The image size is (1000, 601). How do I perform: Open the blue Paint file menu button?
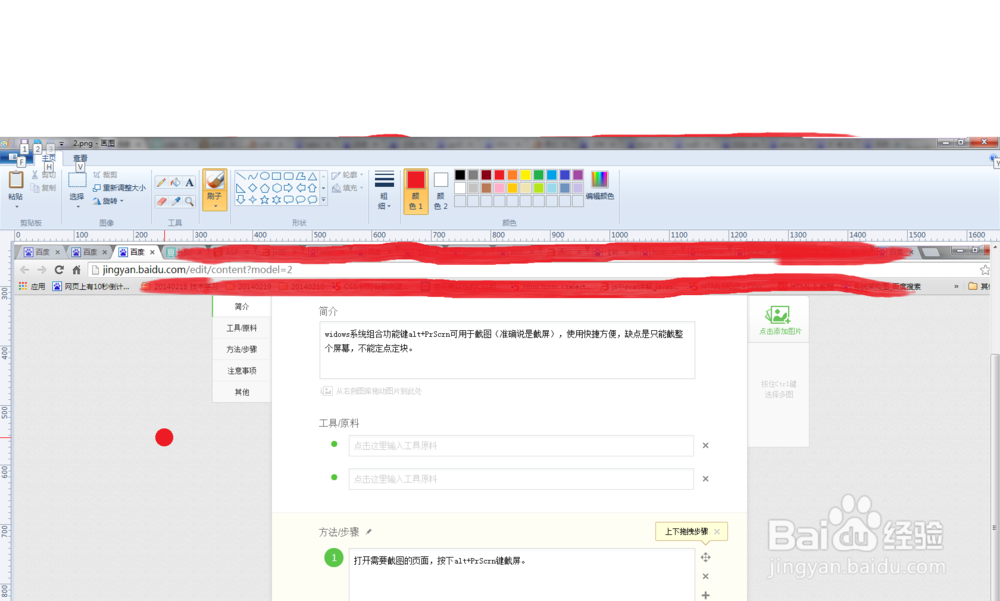click(17, 158)
